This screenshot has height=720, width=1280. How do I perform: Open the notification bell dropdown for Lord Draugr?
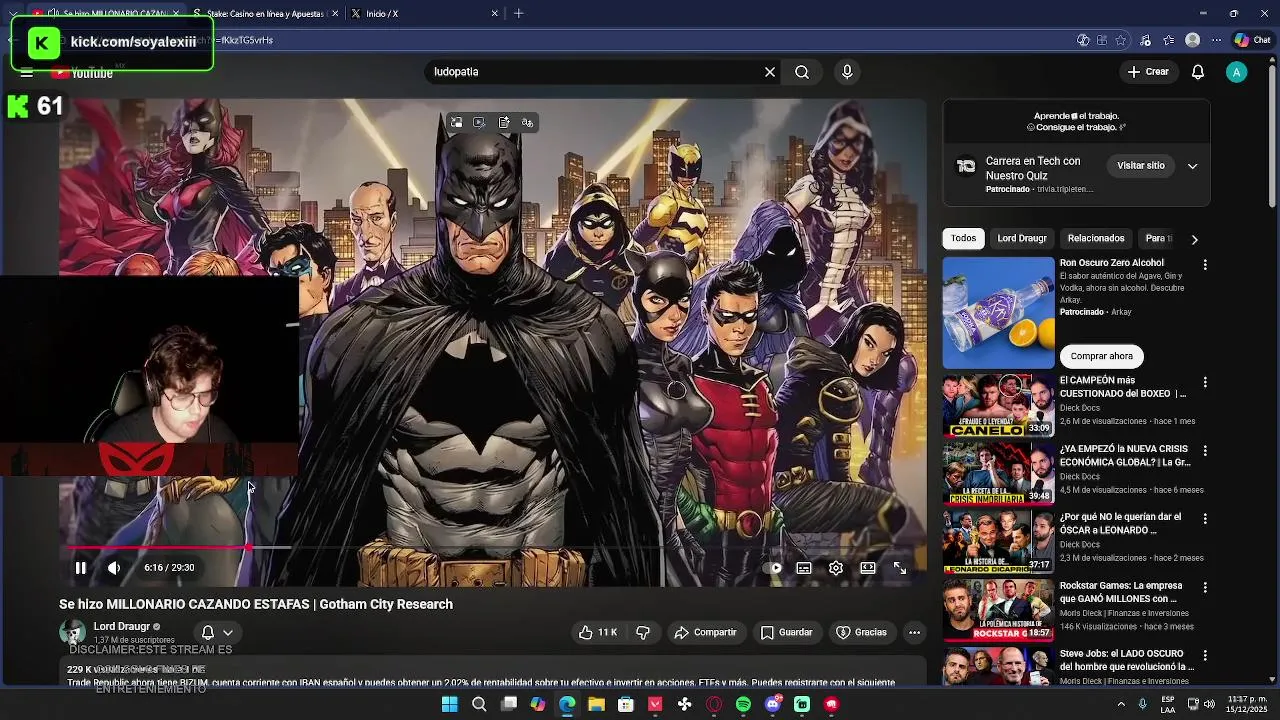tap(217, 632)
